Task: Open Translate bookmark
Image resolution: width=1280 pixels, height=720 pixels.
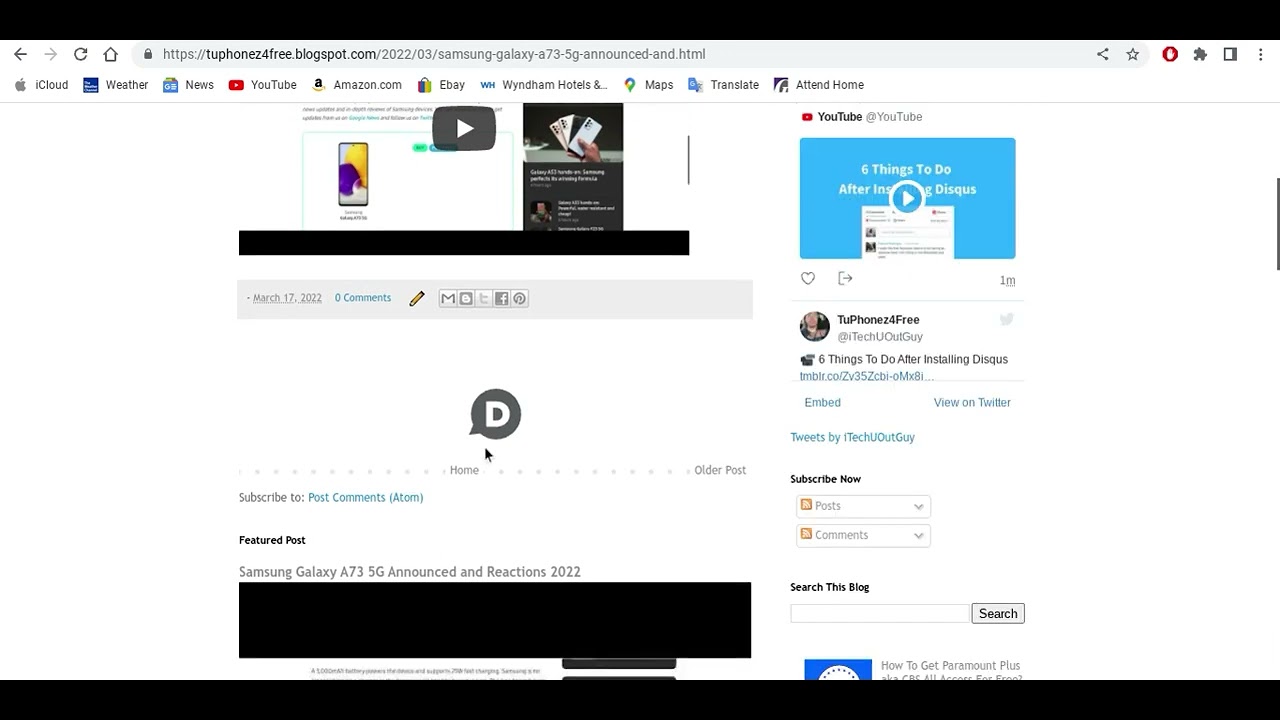Action: click(x=723, y=85)
